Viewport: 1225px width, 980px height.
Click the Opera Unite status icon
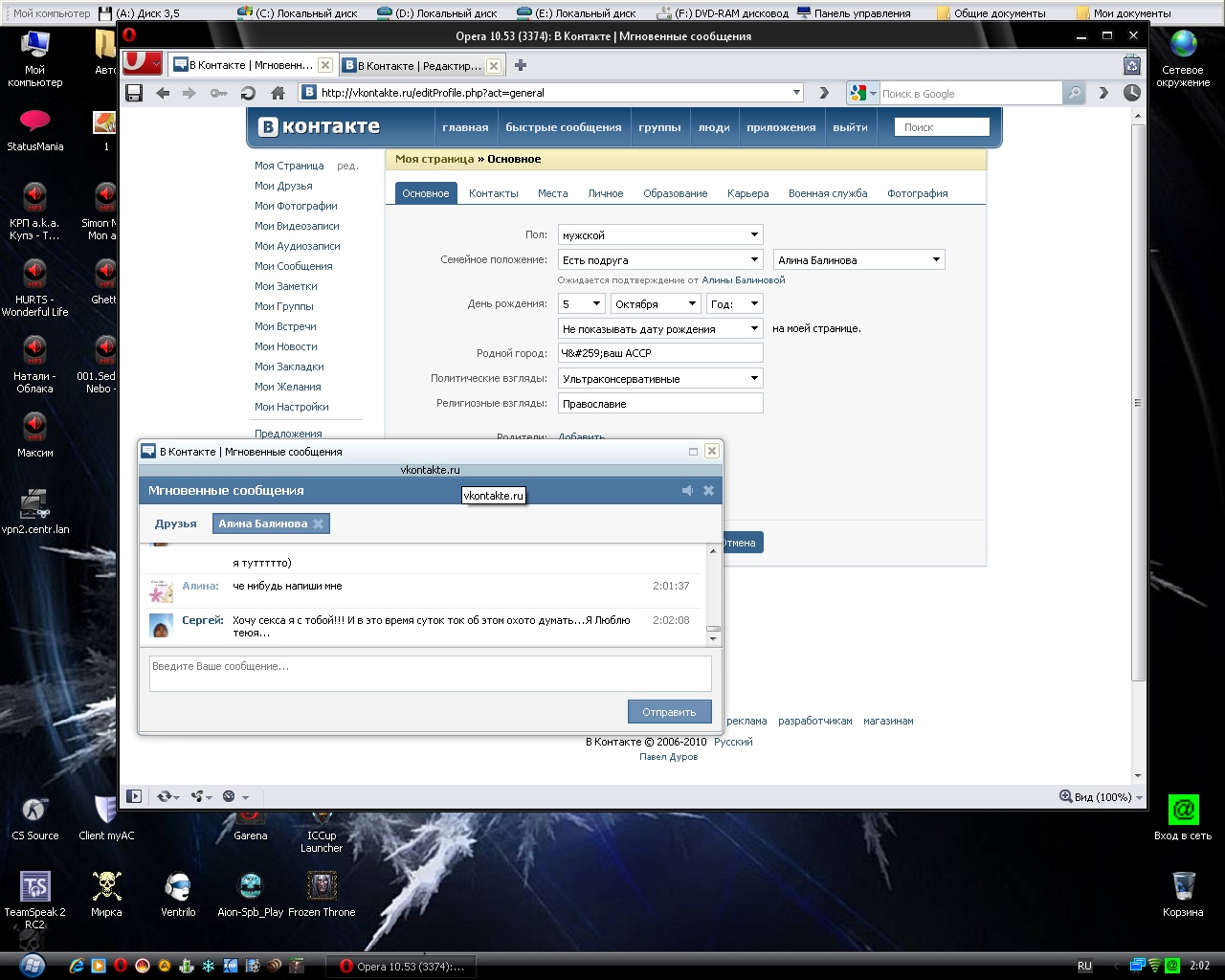pyautogui.click(x=201, y=796)
